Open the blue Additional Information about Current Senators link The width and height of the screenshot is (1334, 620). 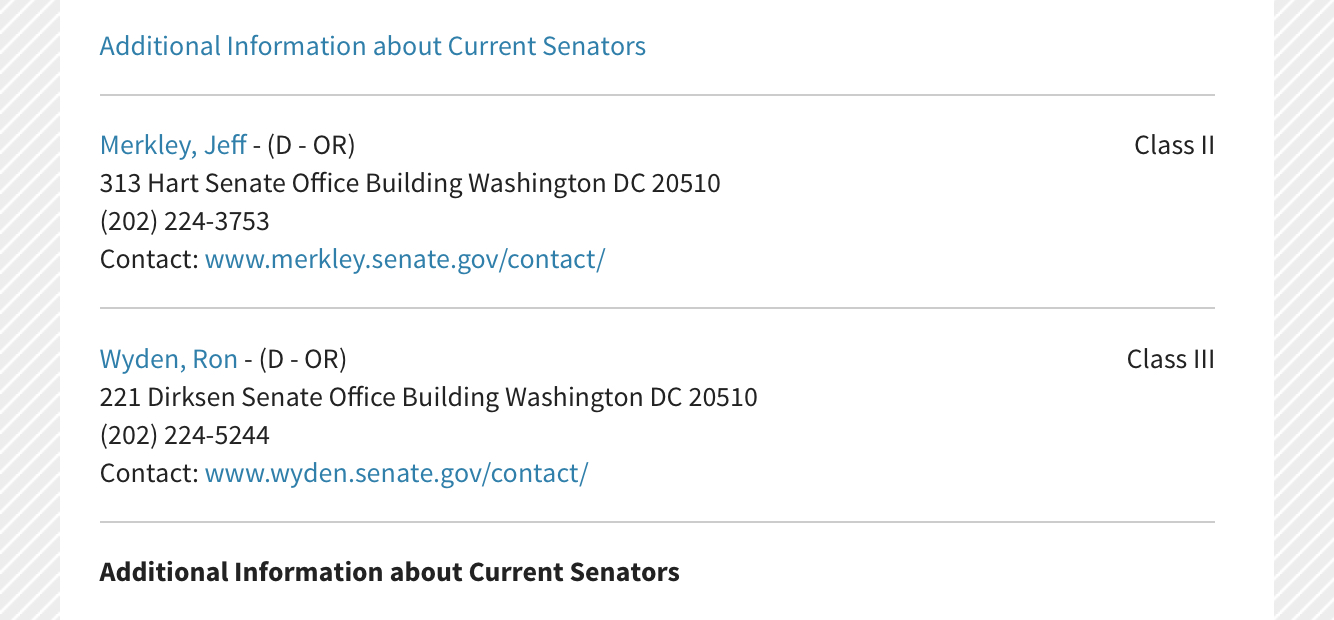point(372,46)
